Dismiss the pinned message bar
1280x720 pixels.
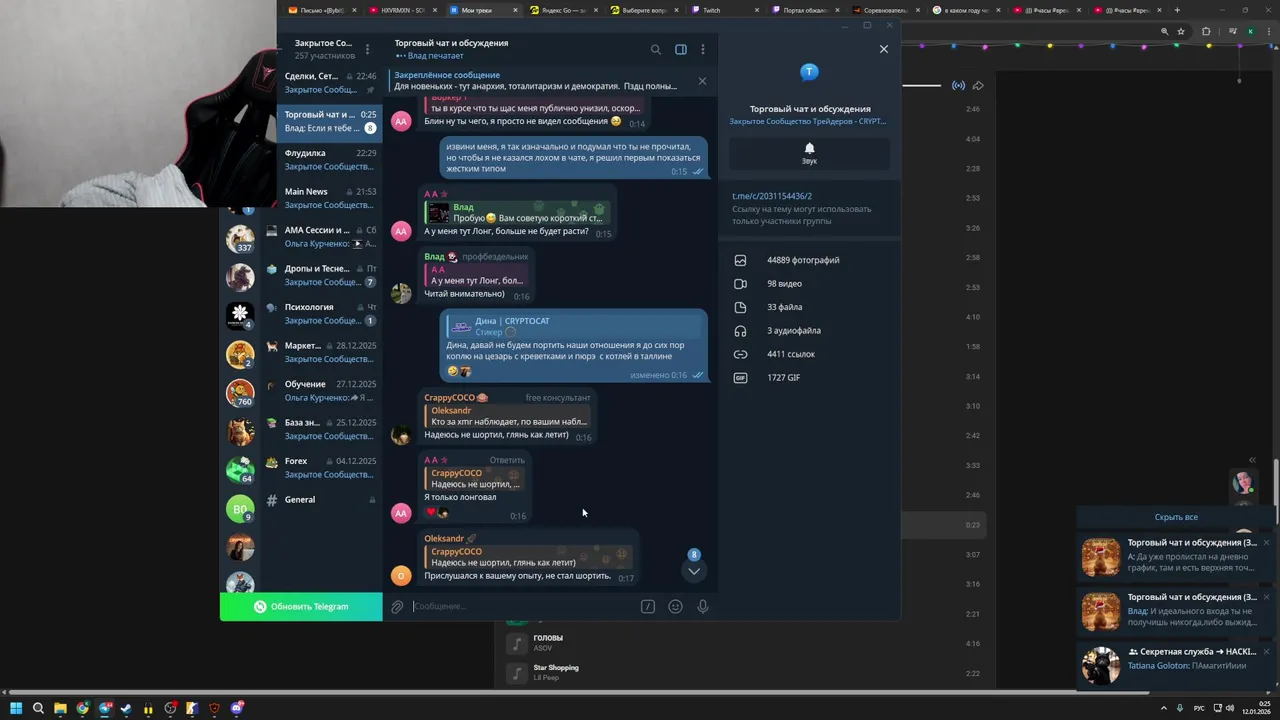(702, 81)
